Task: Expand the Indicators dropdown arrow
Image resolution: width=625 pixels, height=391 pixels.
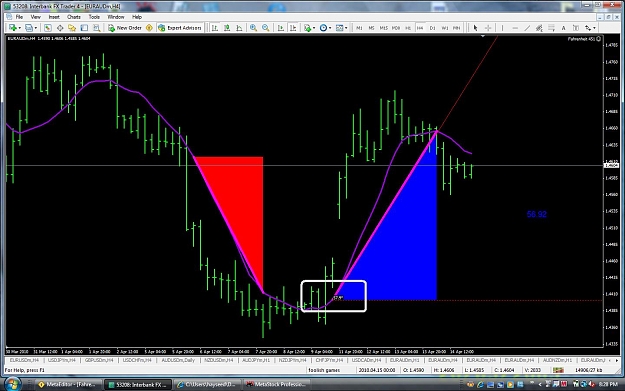Action: click(x=314, y=28)
